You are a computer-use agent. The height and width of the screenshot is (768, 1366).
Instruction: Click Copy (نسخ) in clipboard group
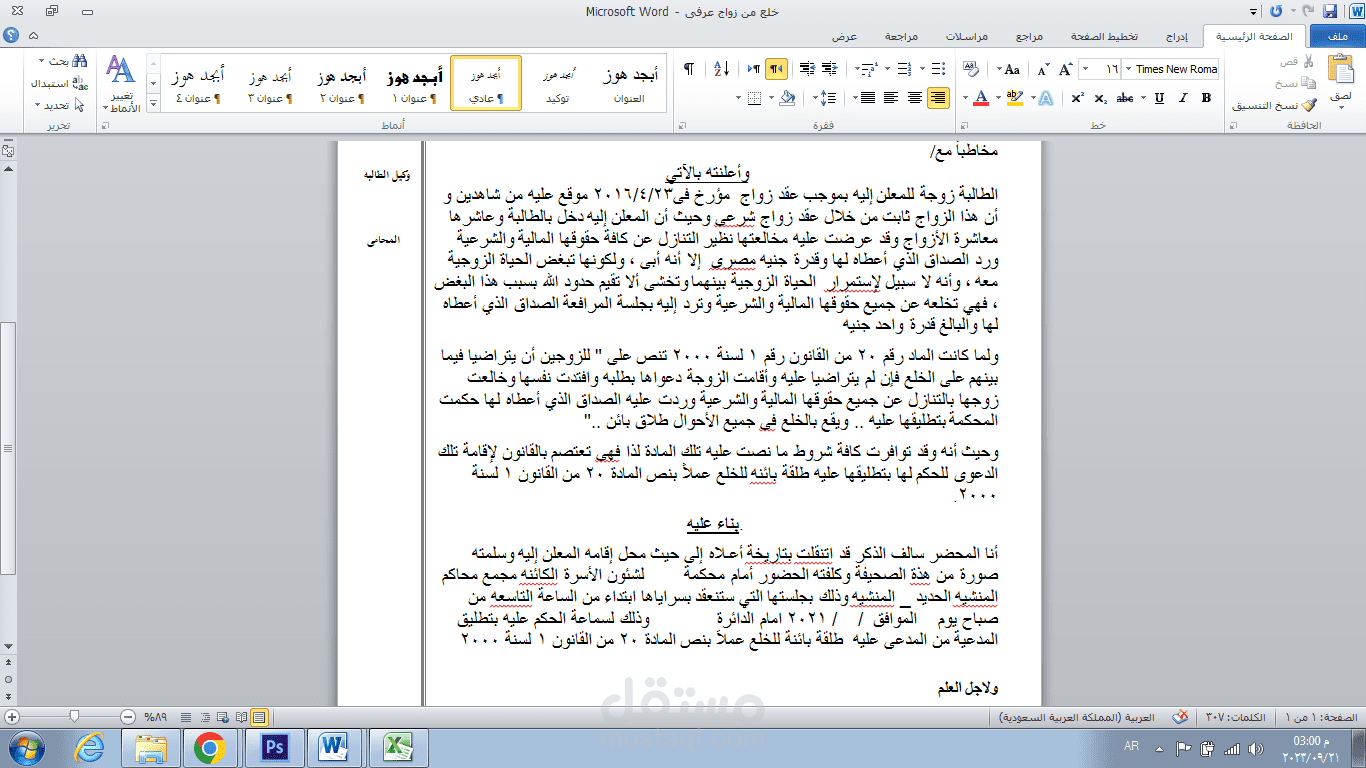click(x=1298, y=84)
